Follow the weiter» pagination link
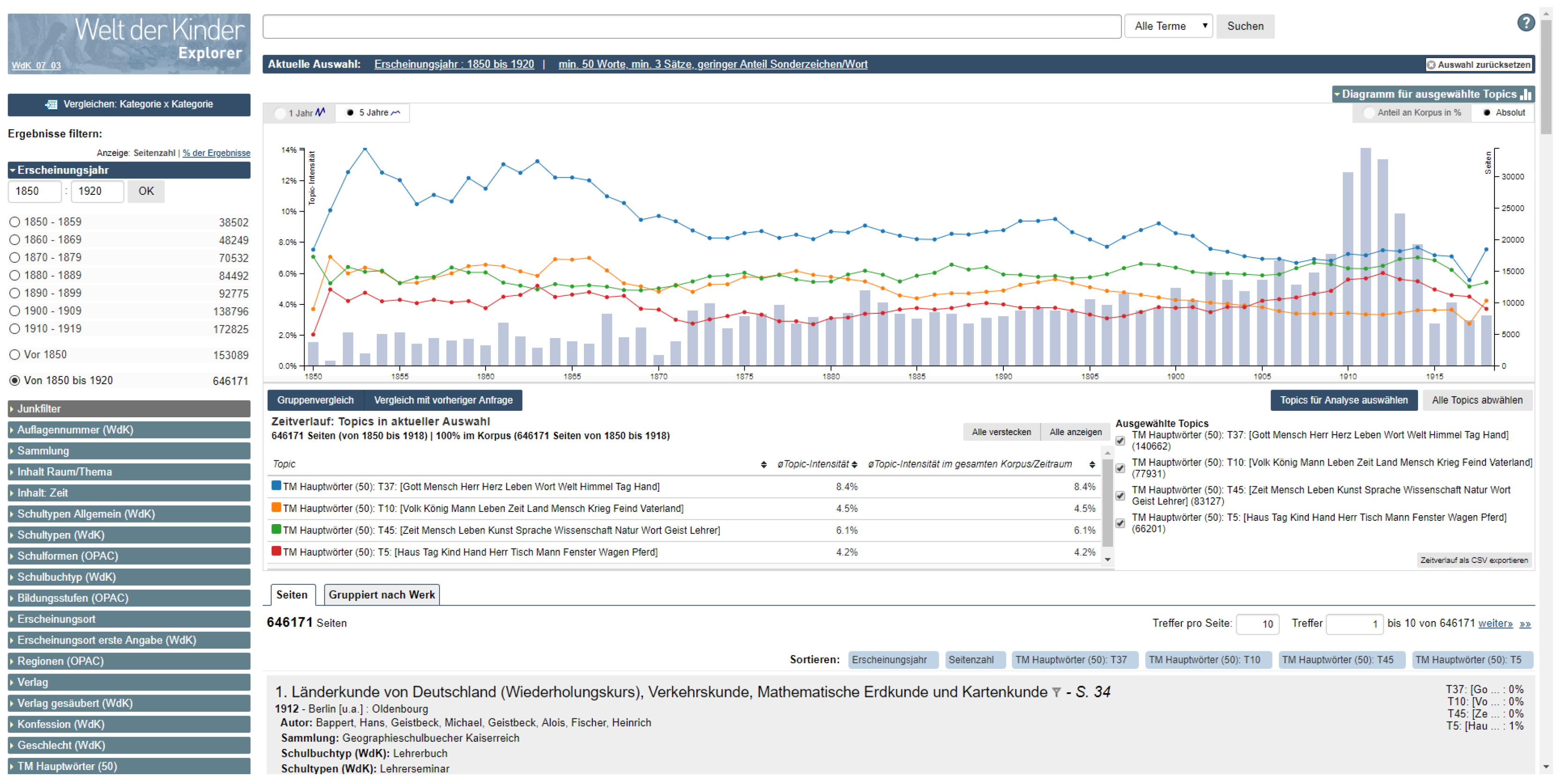1561x784 pixels. point(1494,623)
